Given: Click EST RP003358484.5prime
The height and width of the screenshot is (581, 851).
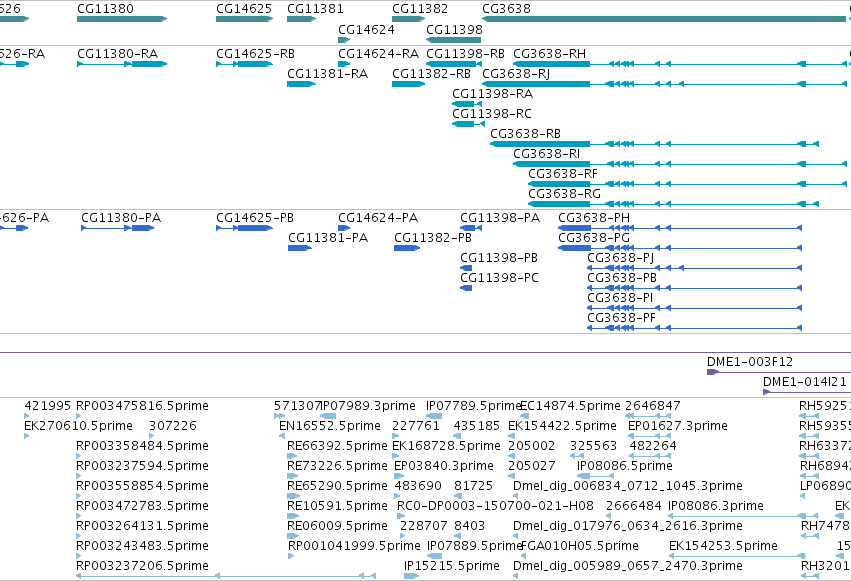Looking at the screenshot, I should (x=79, y=456).
